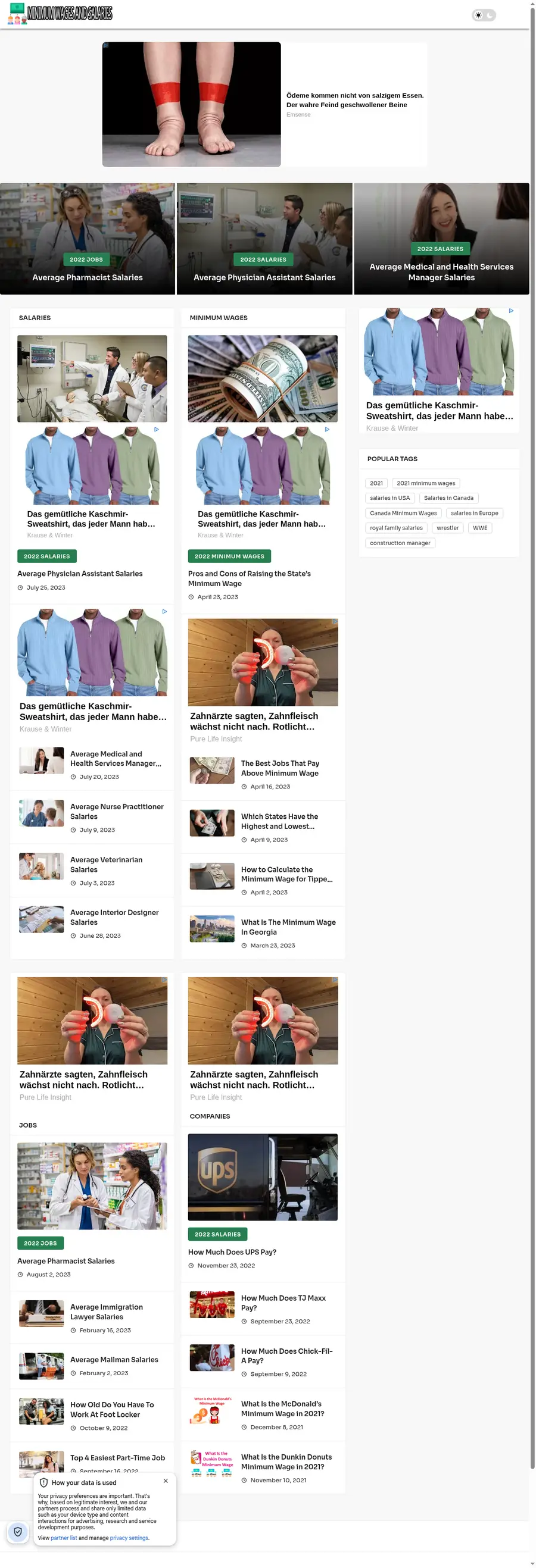The width and height of the screenshot is (536, 1568).
Task: Click the Chick-Fil-A article thumbnail
Action: coord(212,1357)
